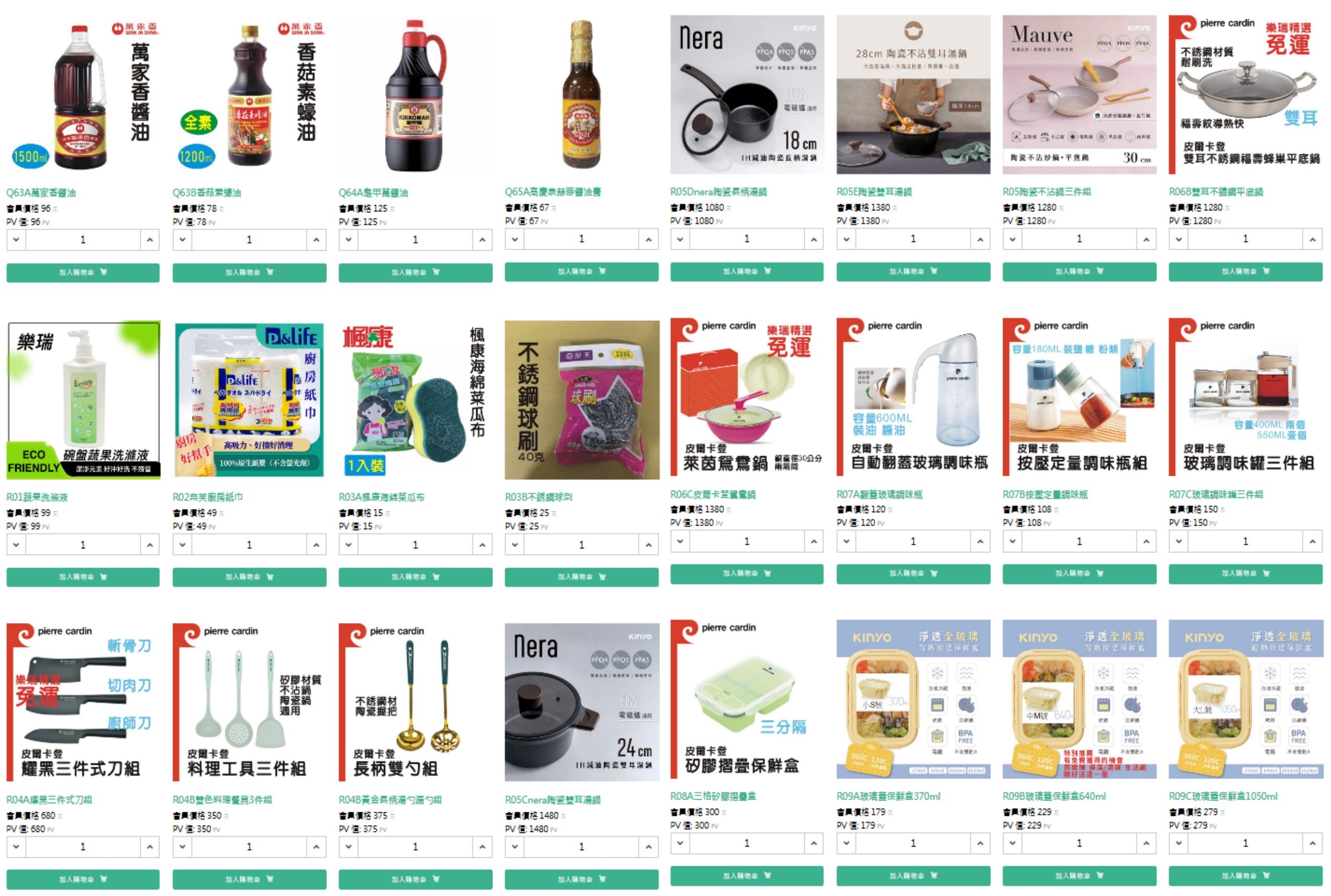Viewport: 1331px width, 896px height.
Task: Open the R05E ceramic double-handle pot link
Action: (x=874, y=192)
